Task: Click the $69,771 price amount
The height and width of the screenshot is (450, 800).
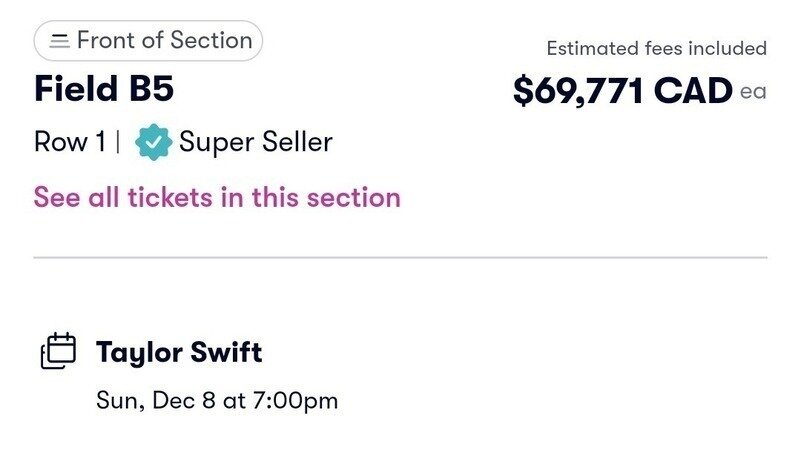Action: (579, 91)
